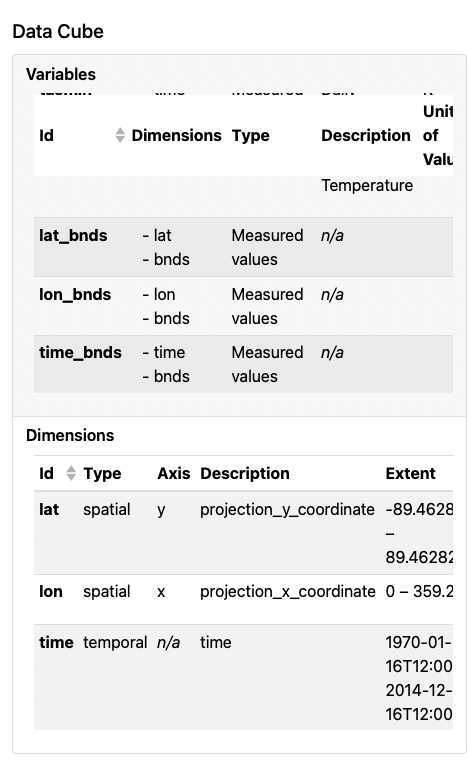Click the Dimensions column header in Variables
Viewport: 474px width, 770px height.
(x=176, y=135)
